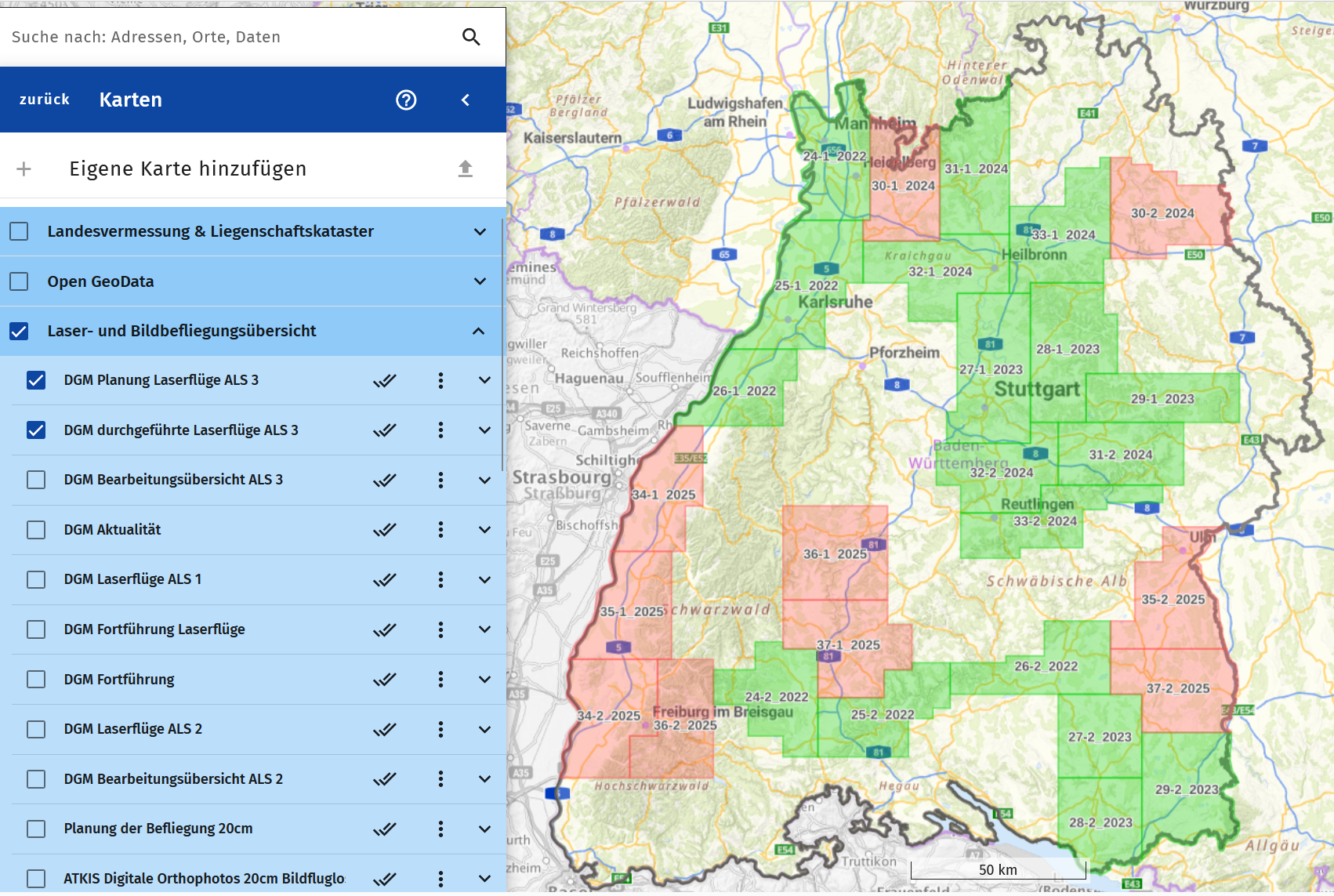Open three-dot menu for DGM Planung Laserflüge ALS 3
The image size is (1334, 896).
[x=440, y=380]
